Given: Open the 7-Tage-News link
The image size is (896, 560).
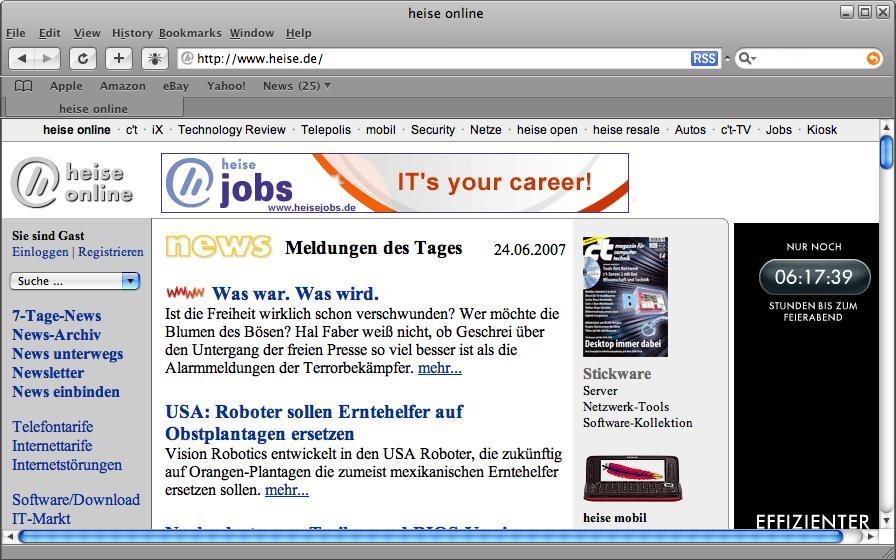Looking at the screenshot, I should coord(57,316).
